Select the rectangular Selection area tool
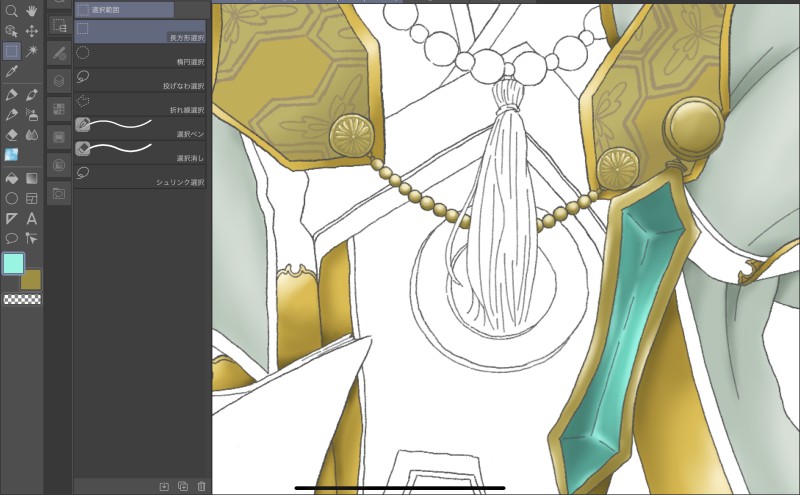This screenshot has height=495, width=800. tap(11, 51)
